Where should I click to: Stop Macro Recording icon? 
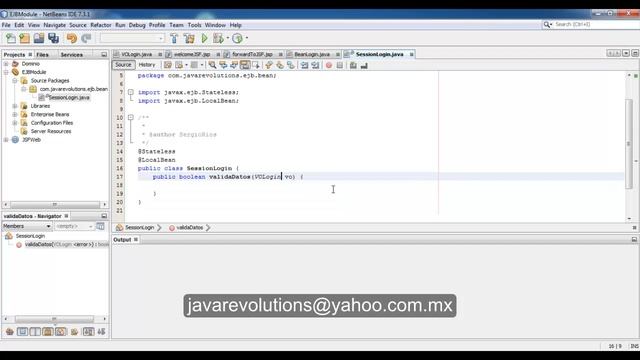[340, 65]
